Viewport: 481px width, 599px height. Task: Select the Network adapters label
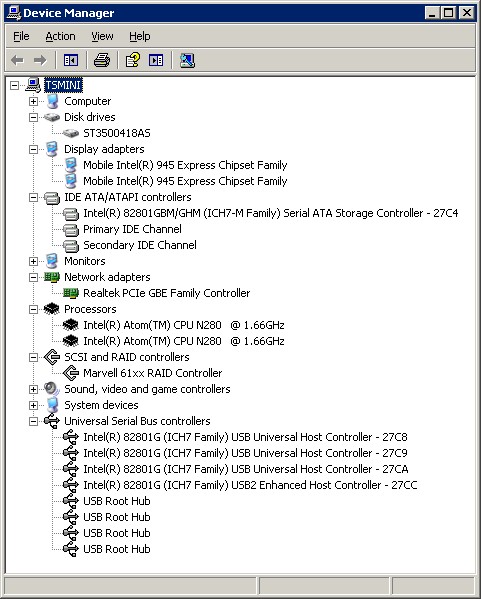[x=107, y=277]
